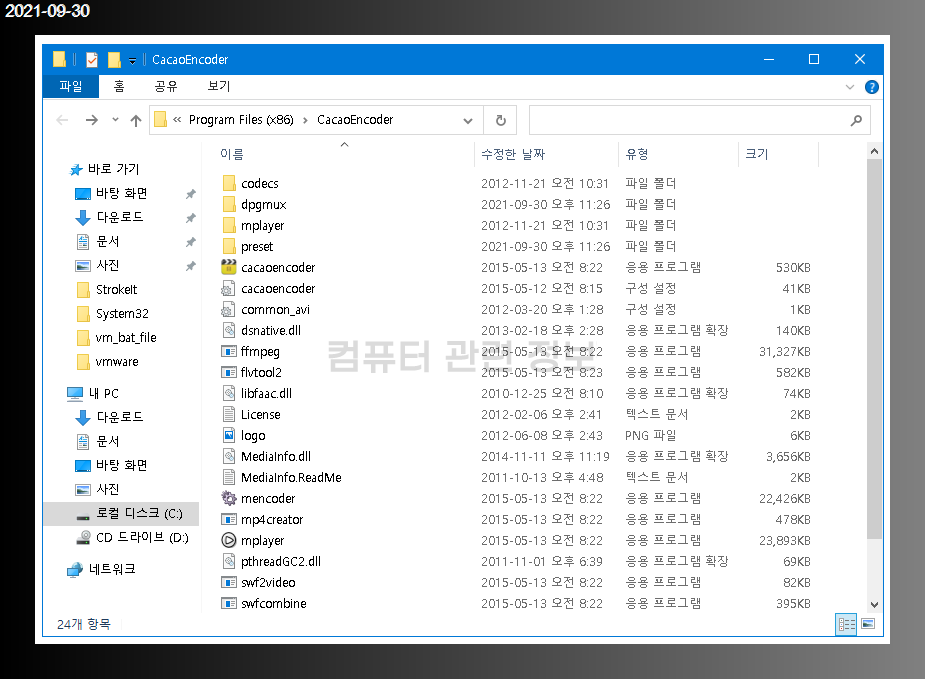Expand the breadcrumb chevron before Program Files (x86)
925x679 pixels.
coord(177,120)
